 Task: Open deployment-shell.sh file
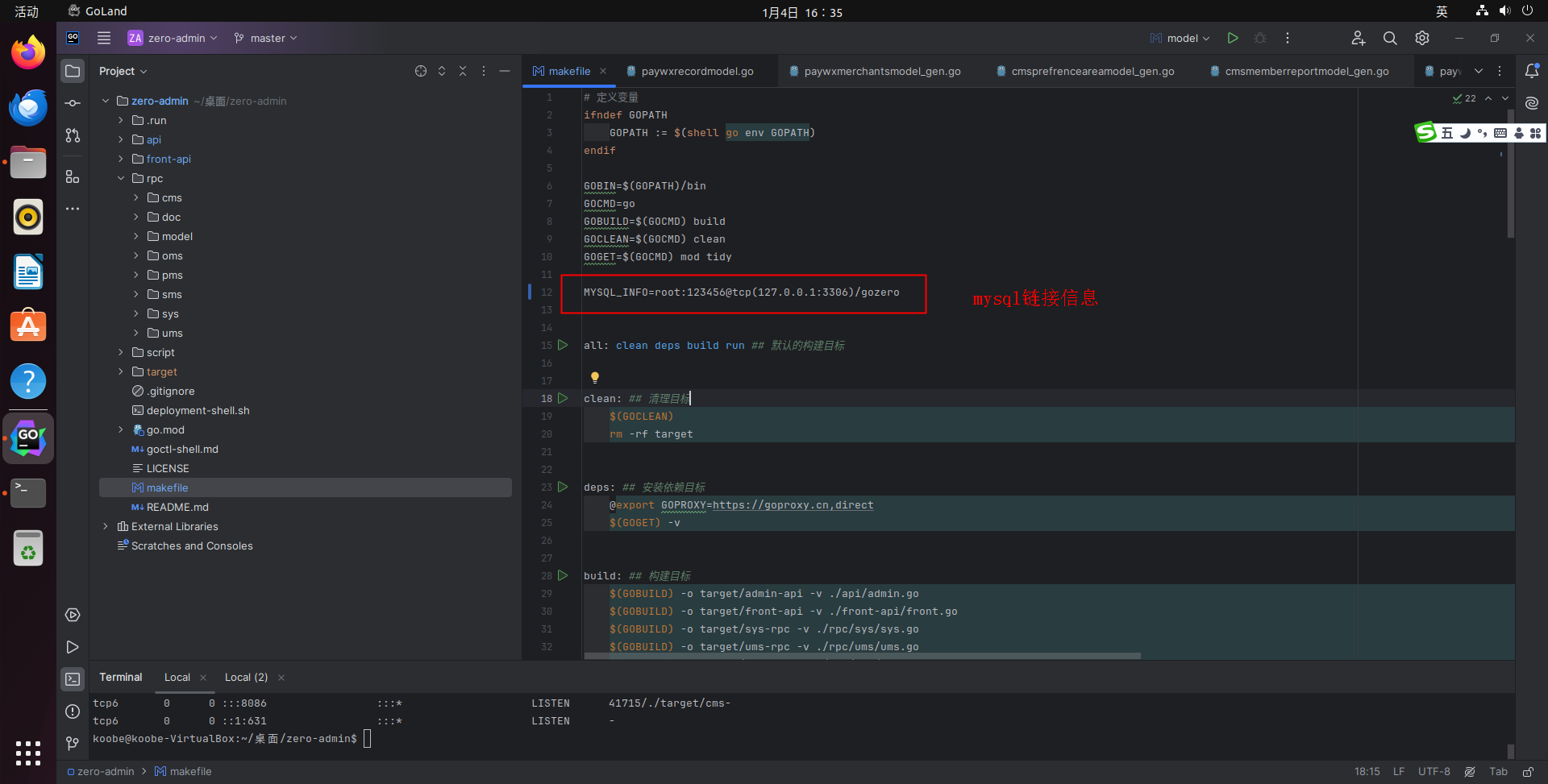(x=198, y=410)
